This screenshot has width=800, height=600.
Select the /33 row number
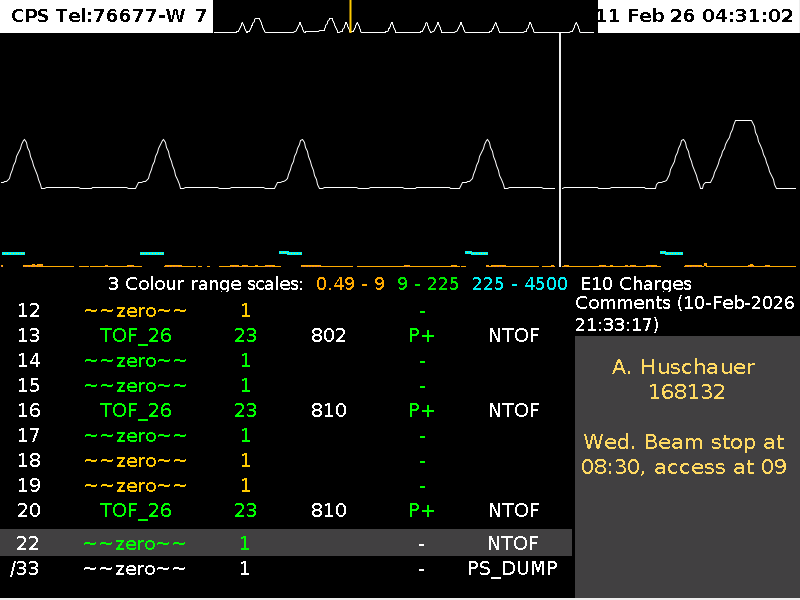tap(24, 568)
